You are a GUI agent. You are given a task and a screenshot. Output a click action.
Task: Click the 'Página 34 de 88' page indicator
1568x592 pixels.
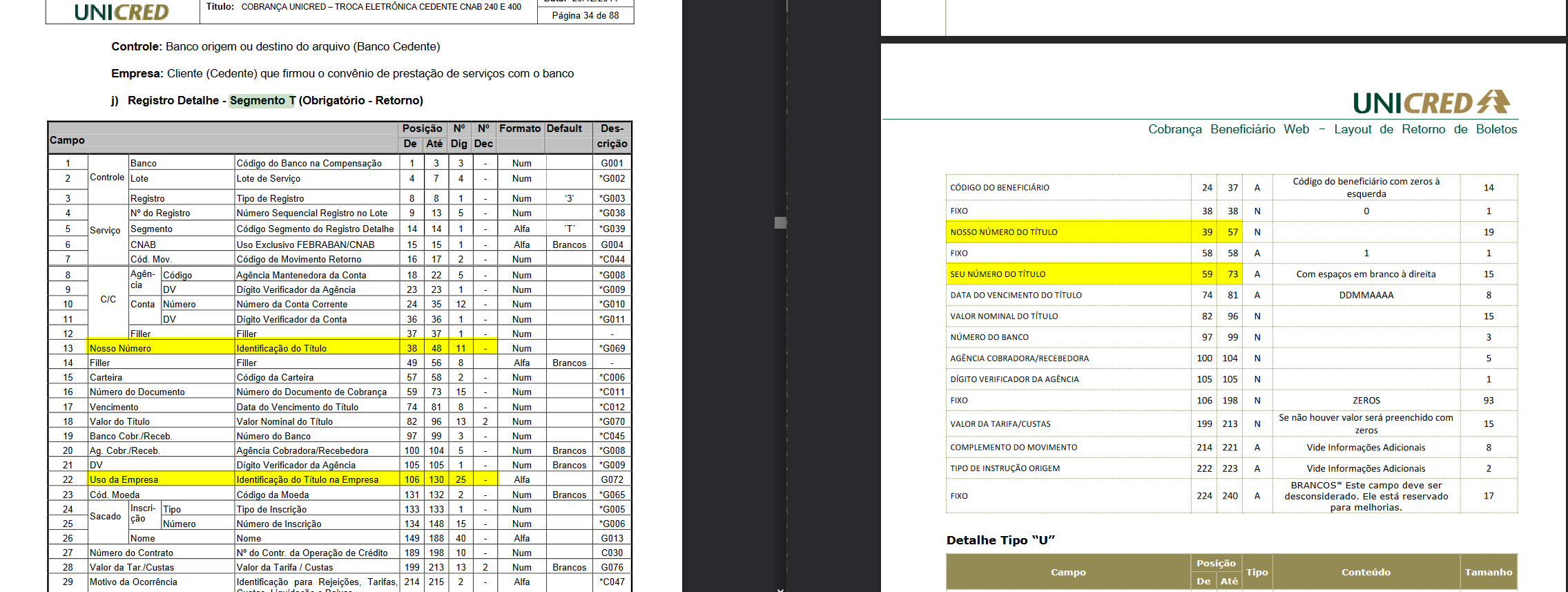point(585,15)
